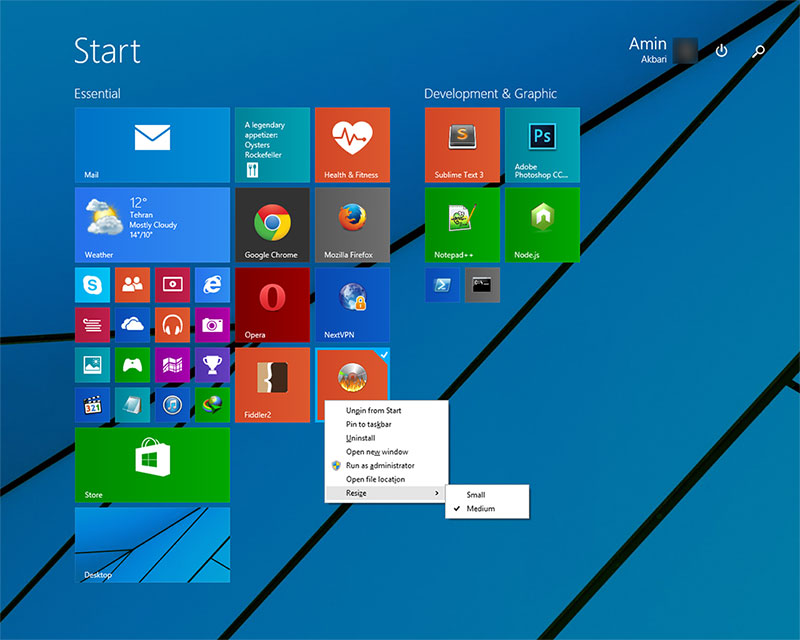The width and height of the screenshot is (800, 640).
Task: Launch the iTunes tile
Action: [x=172, y=405]
